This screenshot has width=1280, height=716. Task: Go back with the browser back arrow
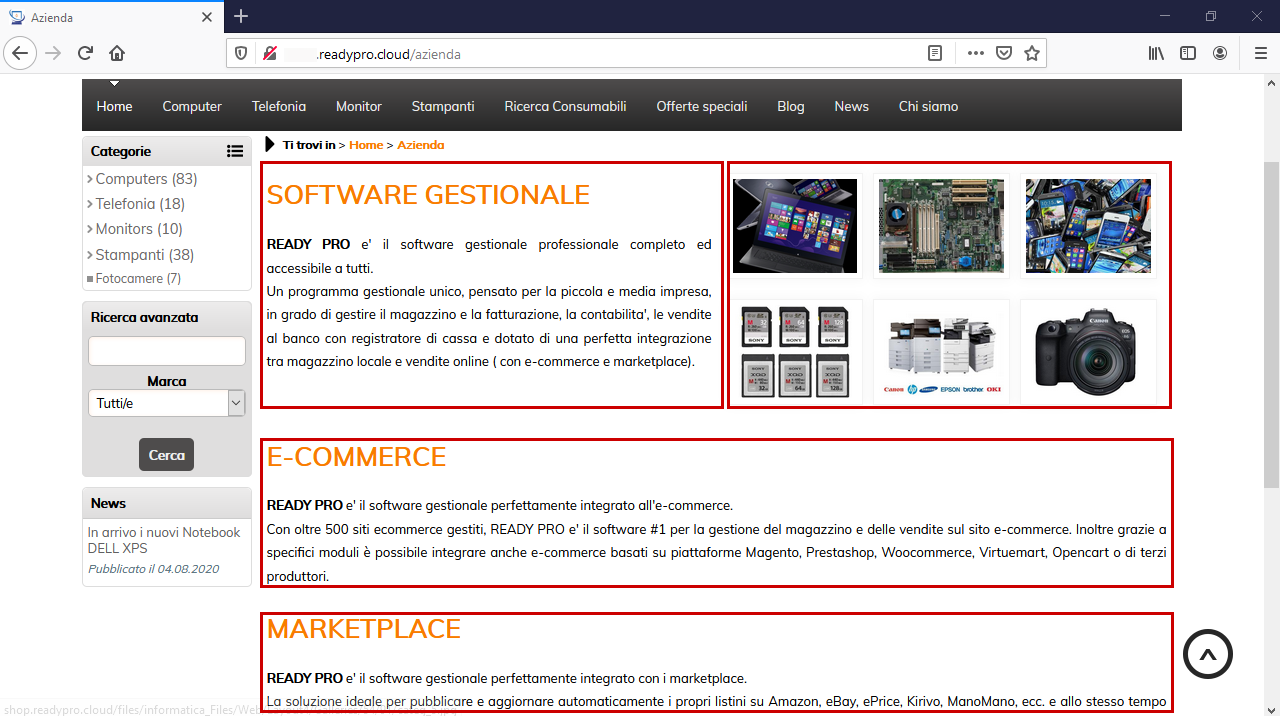20,53
